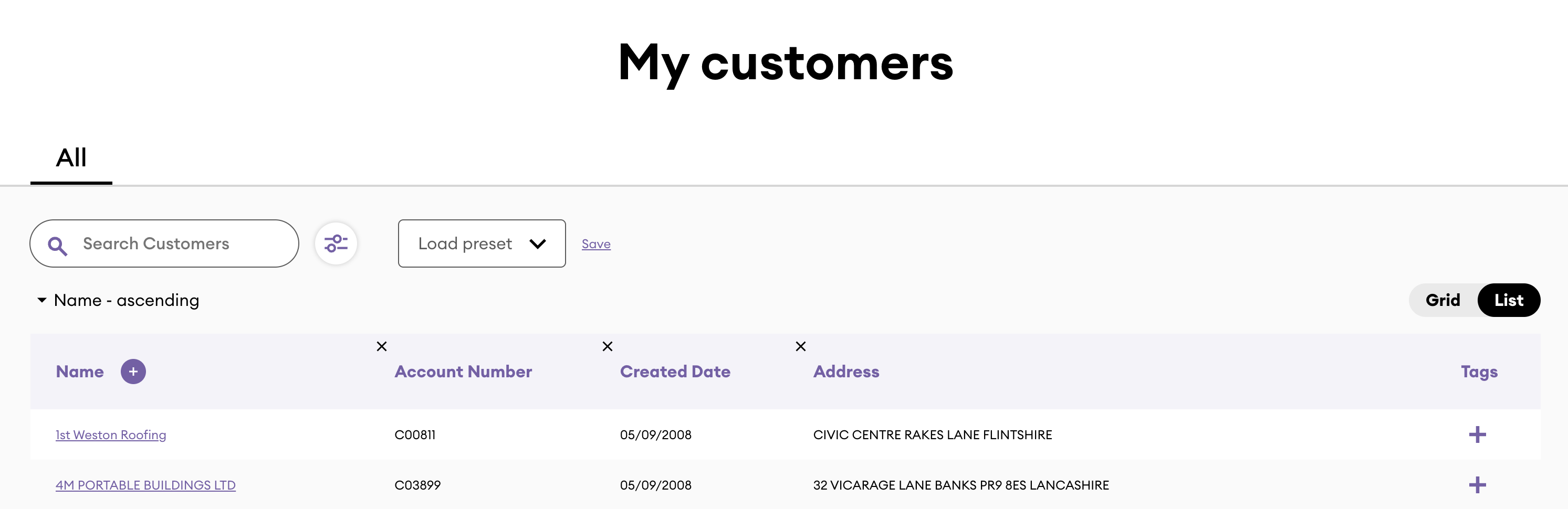
Task: Add tag to 1st Weston Roofing row
Action: point(1477,435)
